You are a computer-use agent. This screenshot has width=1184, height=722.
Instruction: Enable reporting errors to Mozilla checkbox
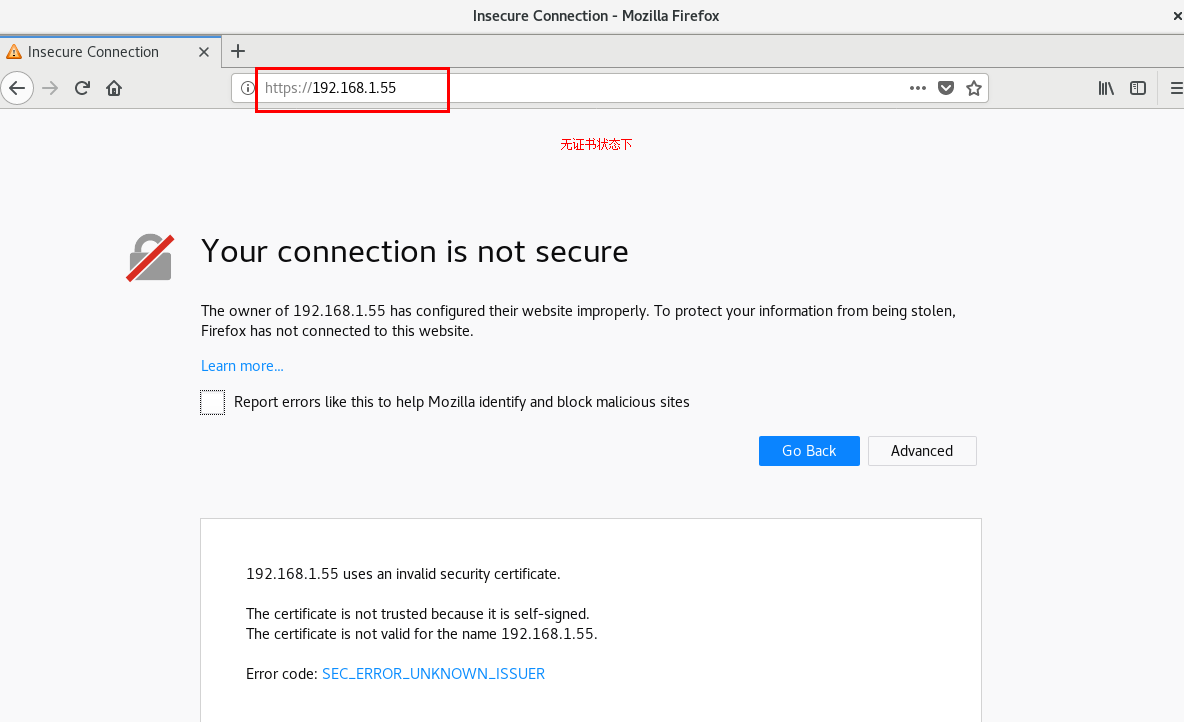point(212,403)
